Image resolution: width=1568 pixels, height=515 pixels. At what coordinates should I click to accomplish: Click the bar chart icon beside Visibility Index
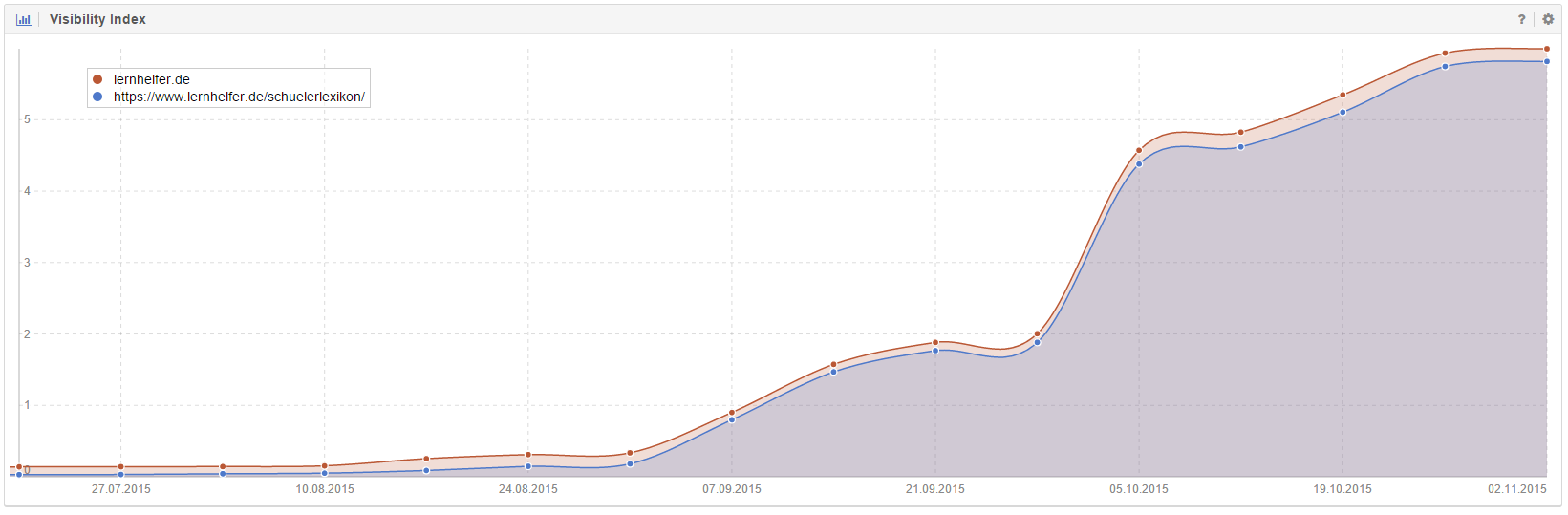(x=23, y=19)
